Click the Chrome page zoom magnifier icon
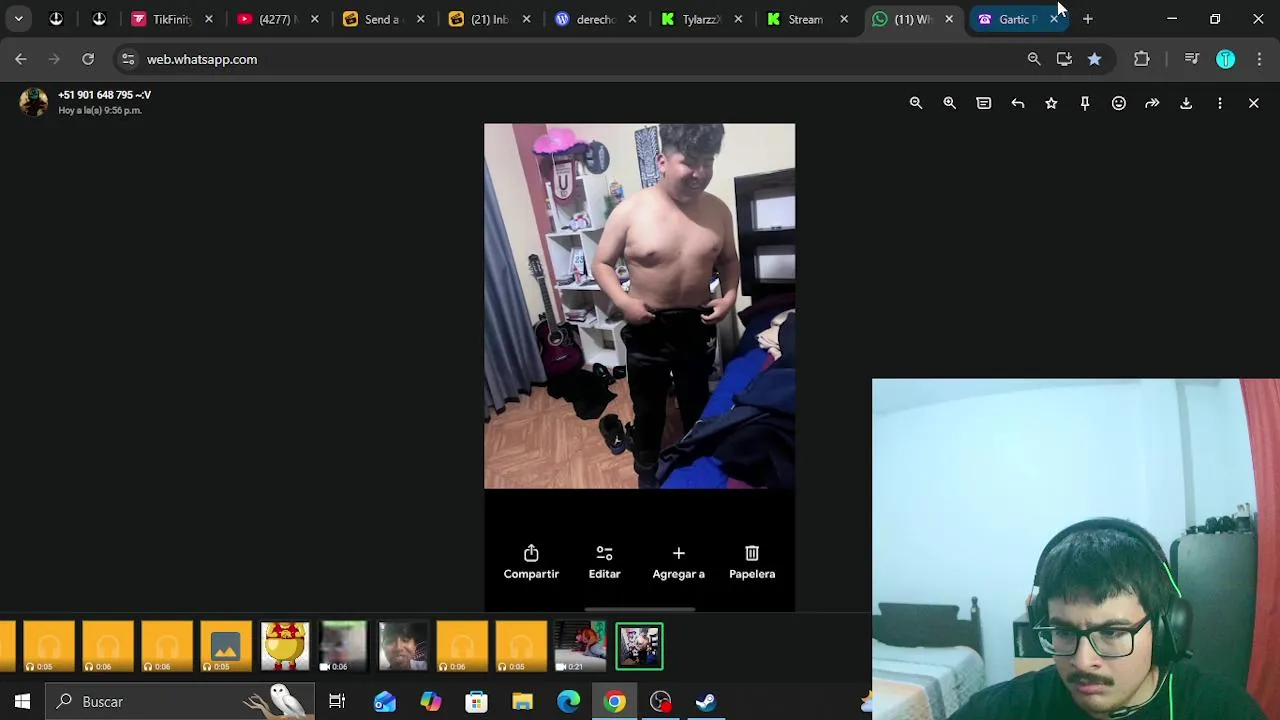 coord(1034,59)
